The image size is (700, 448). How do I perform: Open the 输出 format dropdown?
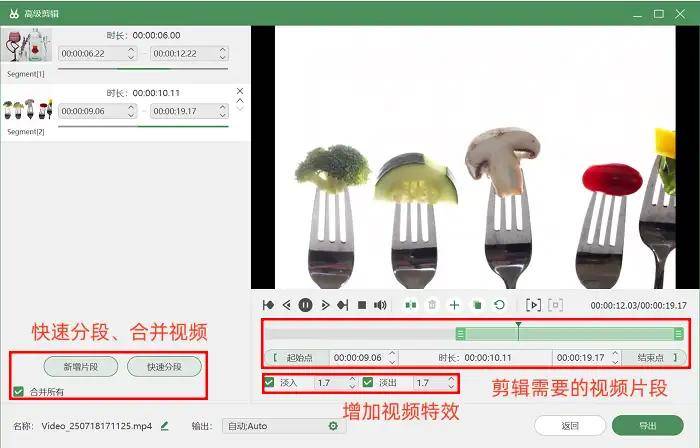[x=275, y=426]
